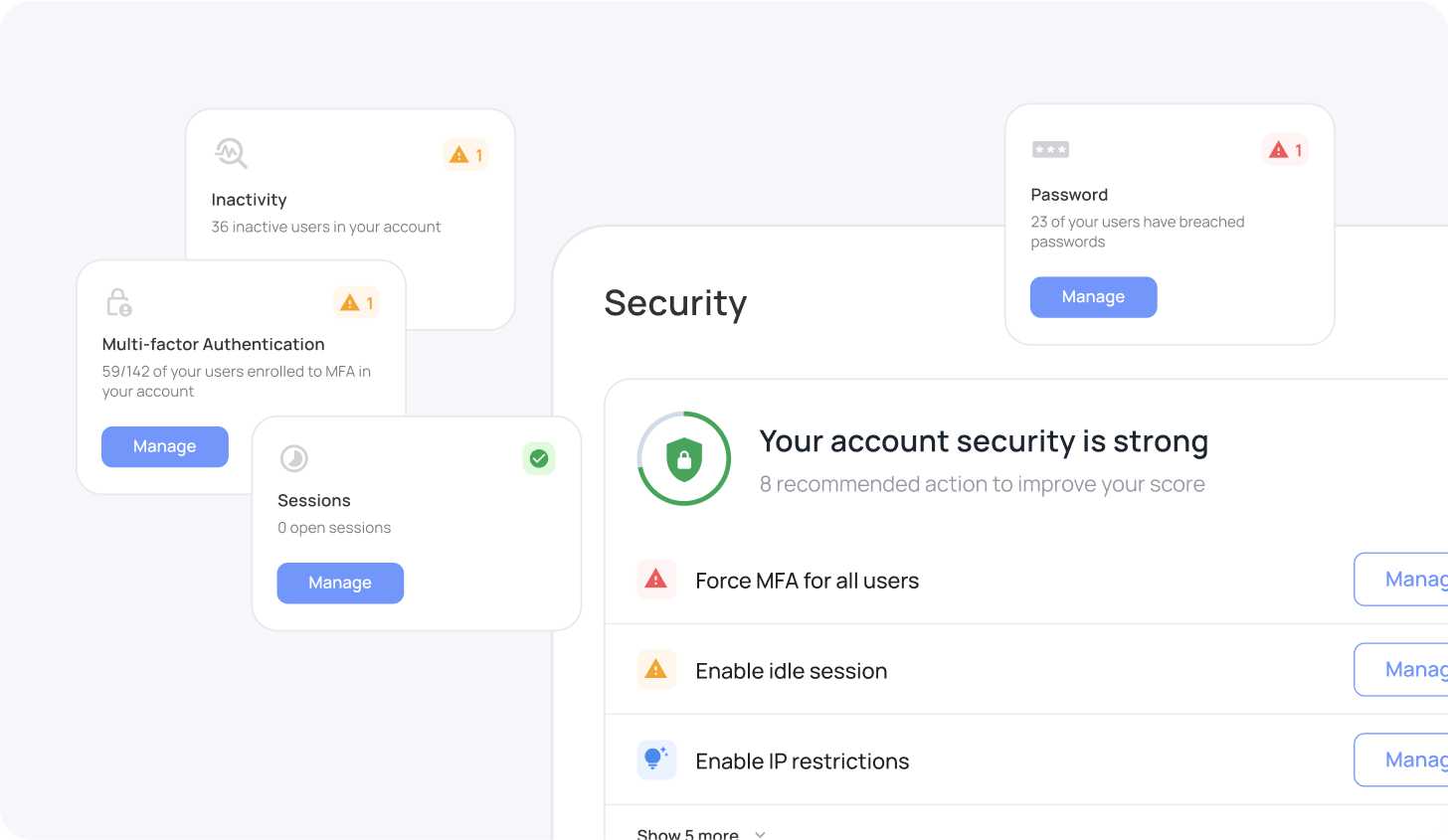Manage multi-factor authentication enrollment
Screen dimensions: 1448x840
click(165, 446)
